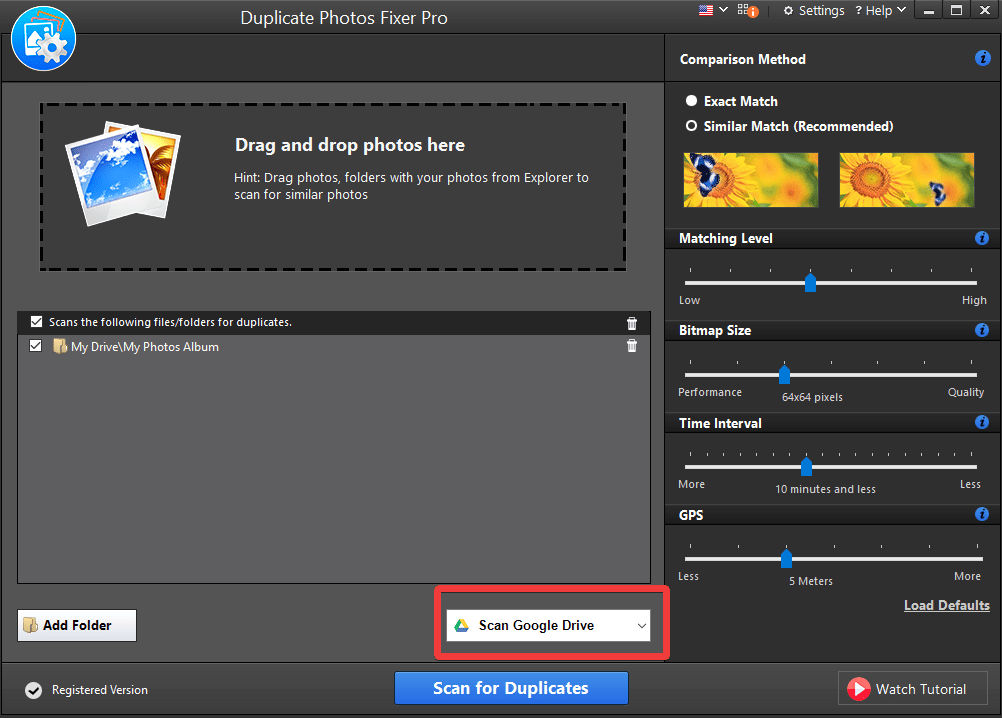Click the Time Interval info icon
Viewport: 1002px width, 718px height.
point(982,422)
